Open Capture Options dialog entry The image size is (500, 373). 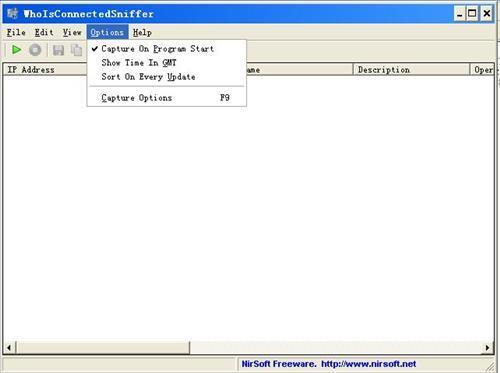(x=167, y=98)
